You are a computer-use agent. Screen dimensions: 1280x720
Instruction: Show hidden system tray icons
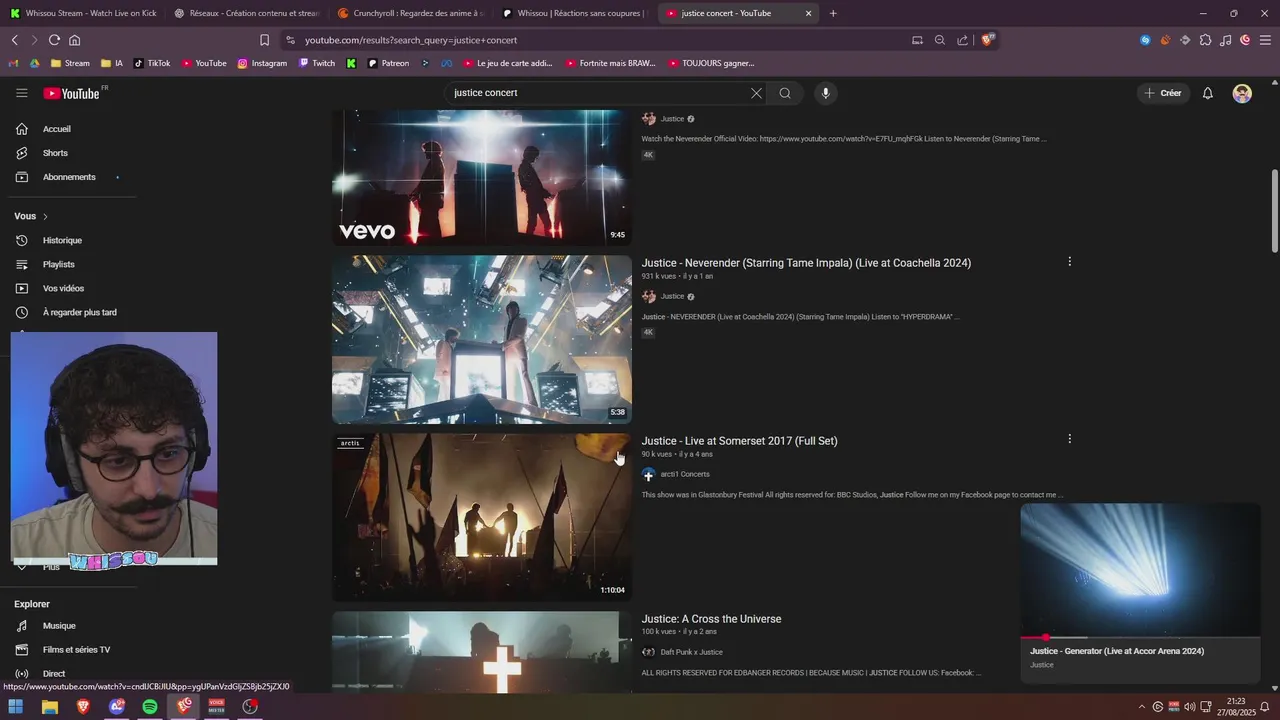tap(1142, 706)
